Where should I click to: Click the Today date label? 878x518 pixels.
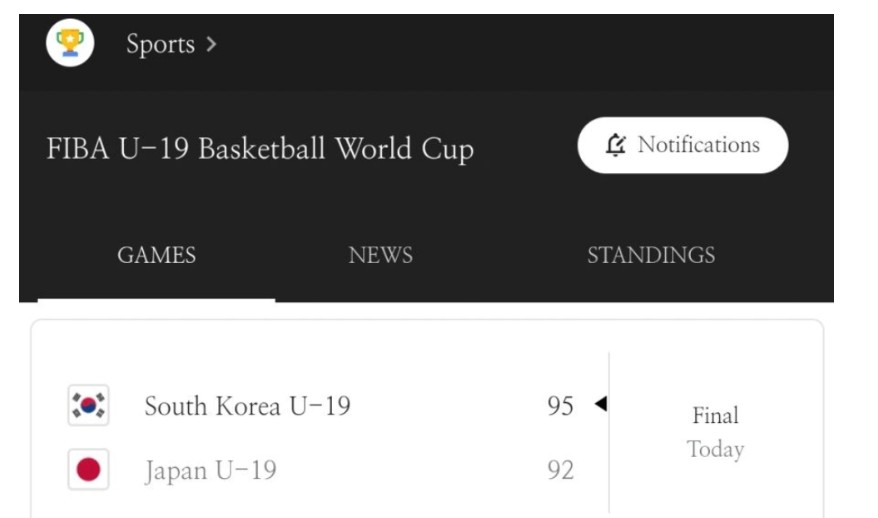pyautogui.click(x=715, y=450)
